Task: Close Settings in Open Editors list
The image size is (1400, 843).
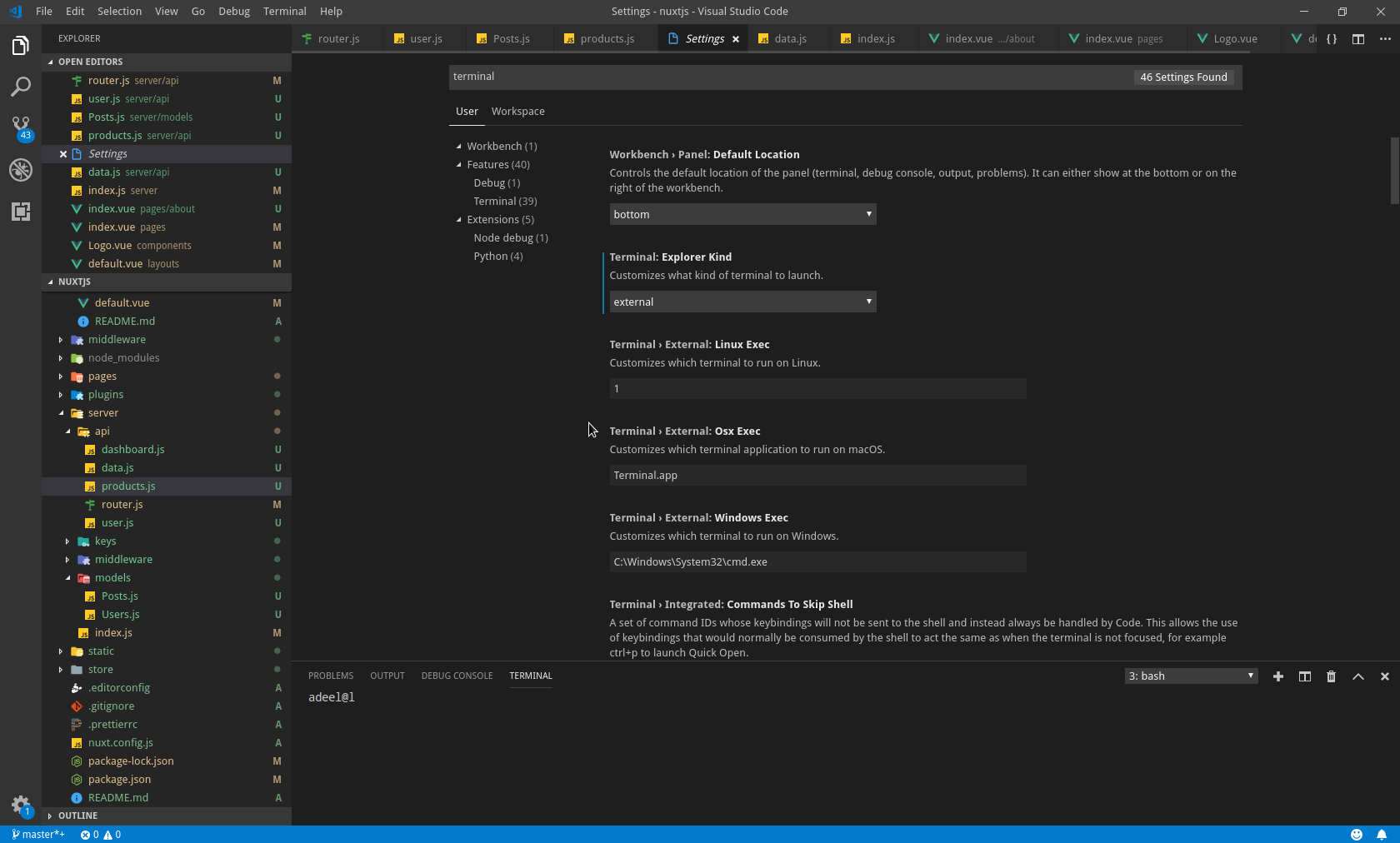Action: tap(63, 154)
